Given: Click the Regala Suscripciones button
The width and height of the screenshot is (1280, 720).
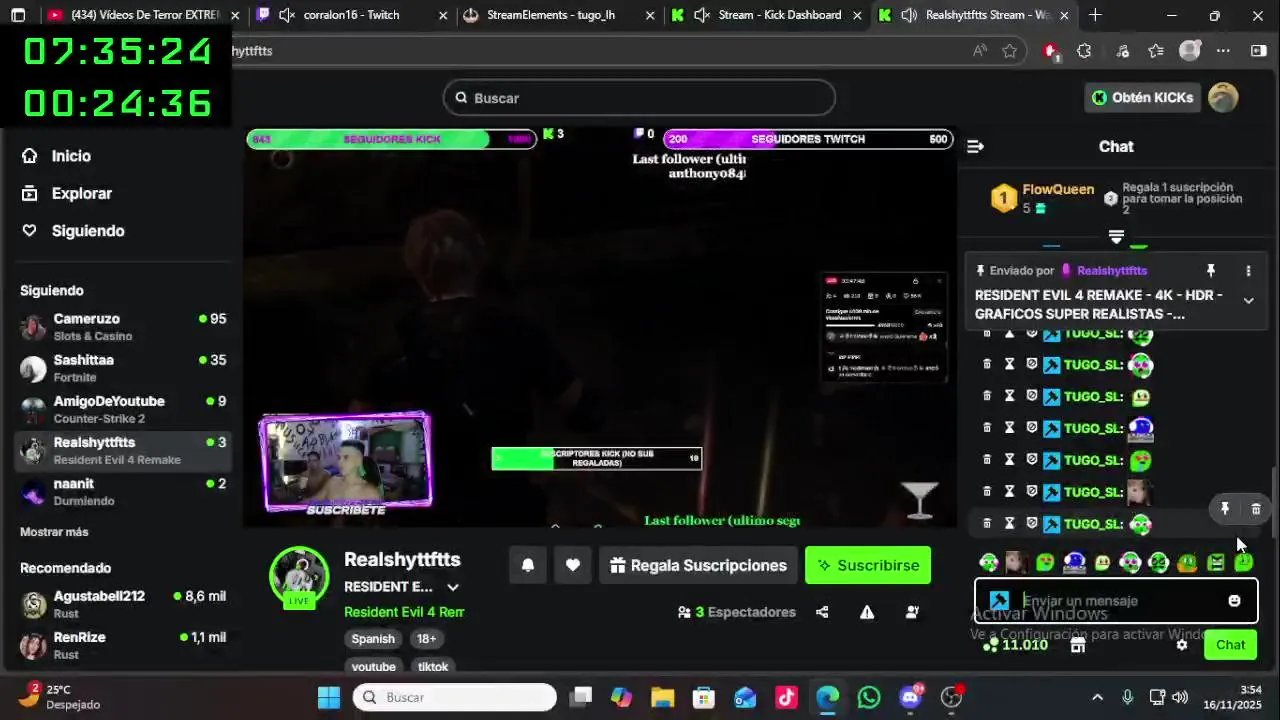Looking at the screenshot, I should pyautogui.click(x=698, y=565).
